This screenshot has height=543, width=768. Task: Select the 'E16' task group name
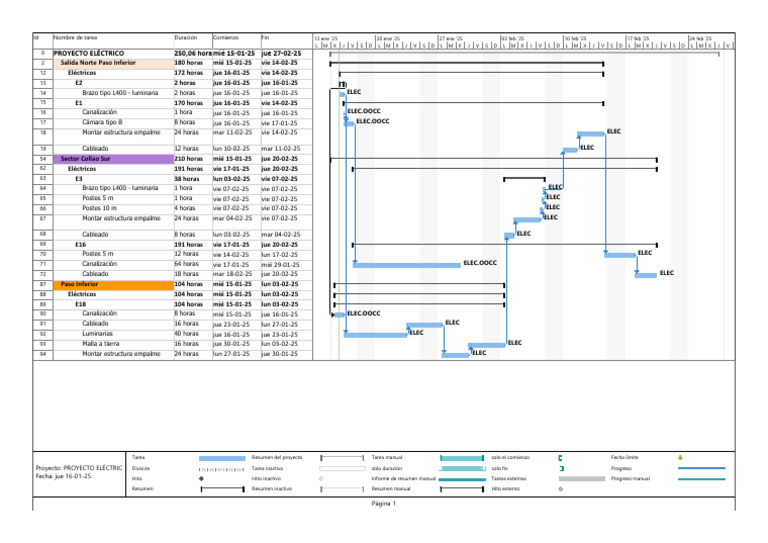pos(80,244)
